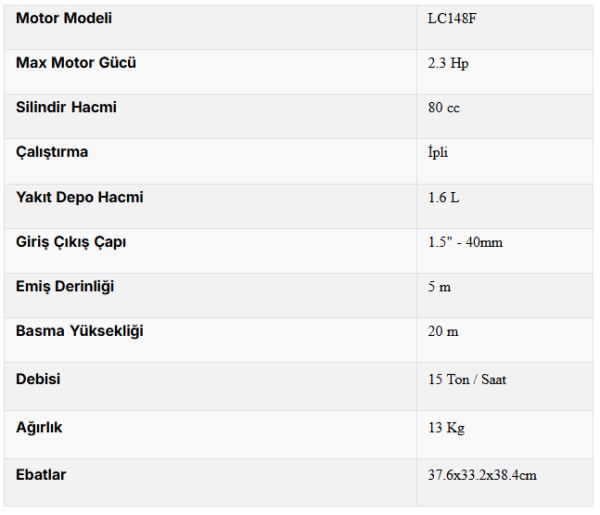The width and height of the screenshot is (600, 515).
Task: Click the Giriş Çıkış Çapı label
Action: 71,242
